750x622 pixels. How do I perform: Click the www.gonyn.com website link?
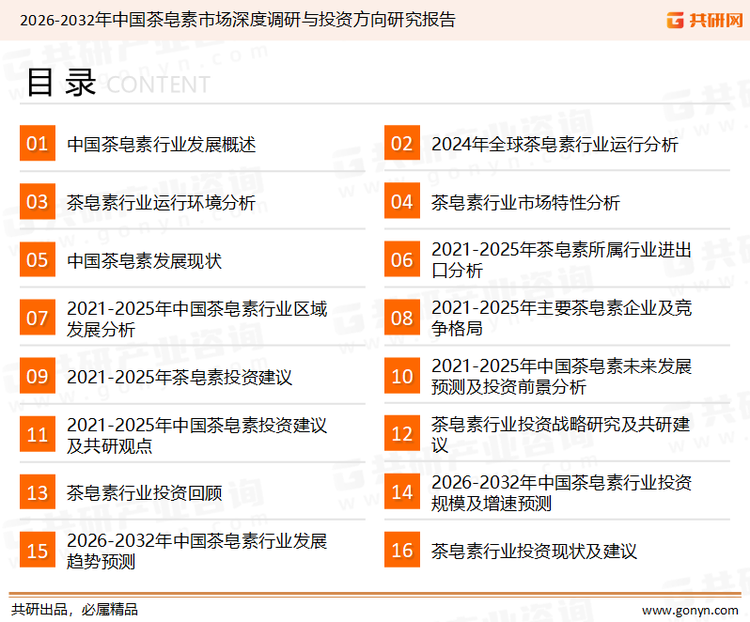click(689, 609)
